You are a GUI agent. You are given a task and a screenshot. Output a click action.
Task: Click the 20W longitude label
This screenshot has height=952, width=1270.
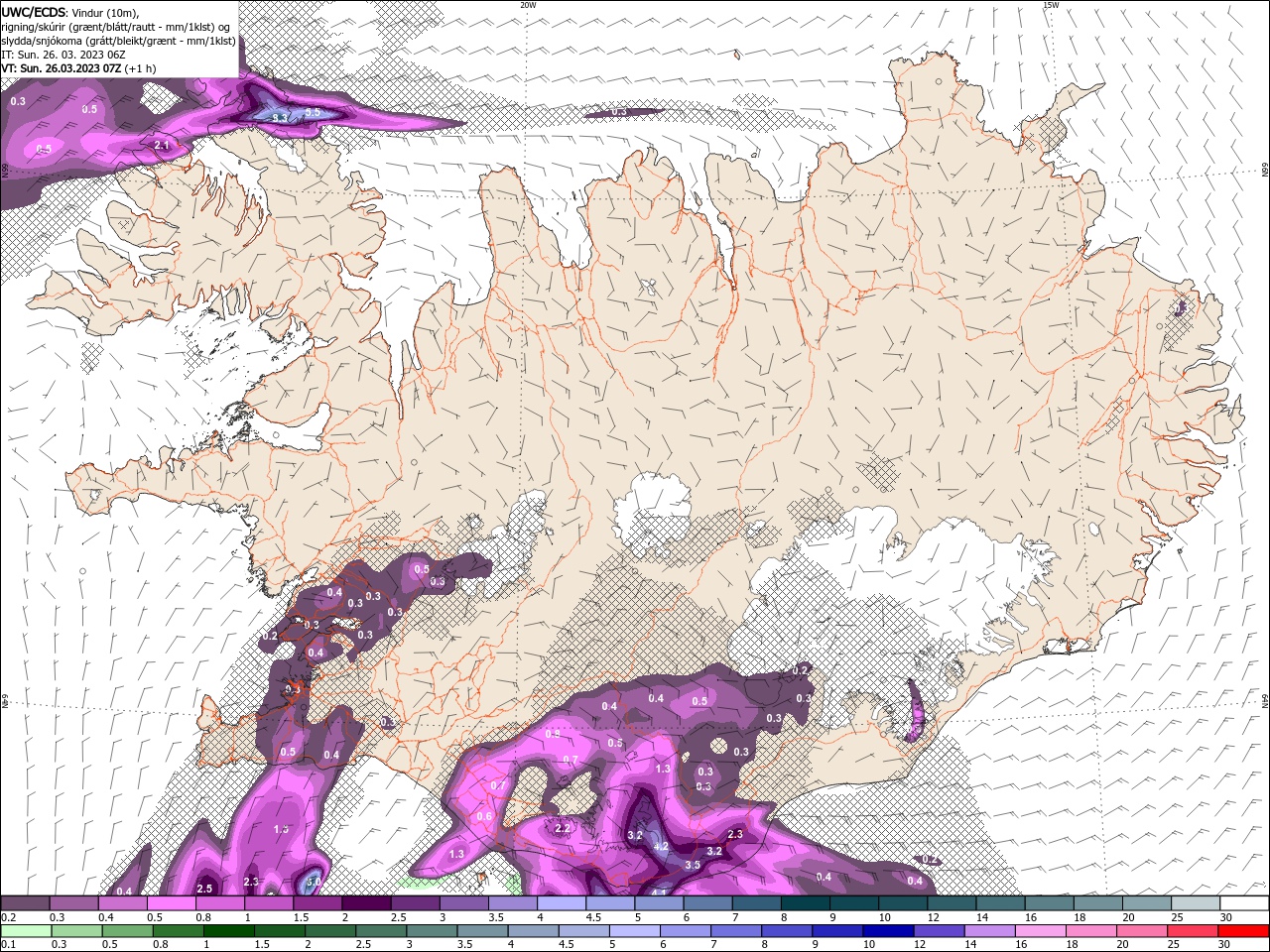pos(528,5)
